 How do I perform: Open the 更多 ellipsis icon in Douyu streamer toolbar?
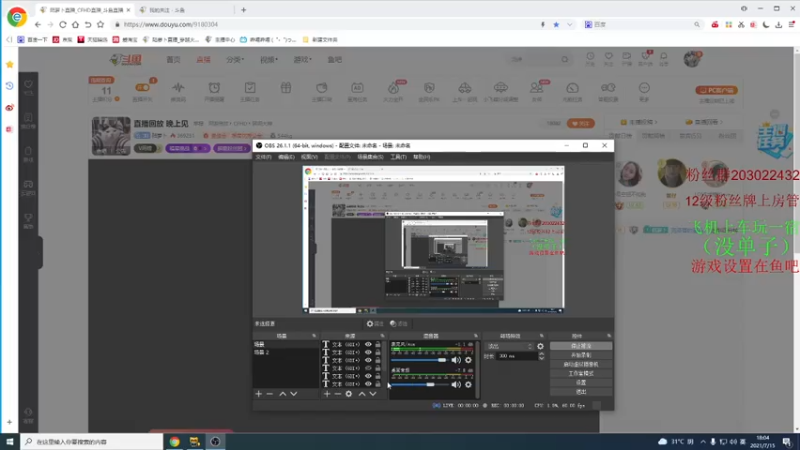point(644,88)
